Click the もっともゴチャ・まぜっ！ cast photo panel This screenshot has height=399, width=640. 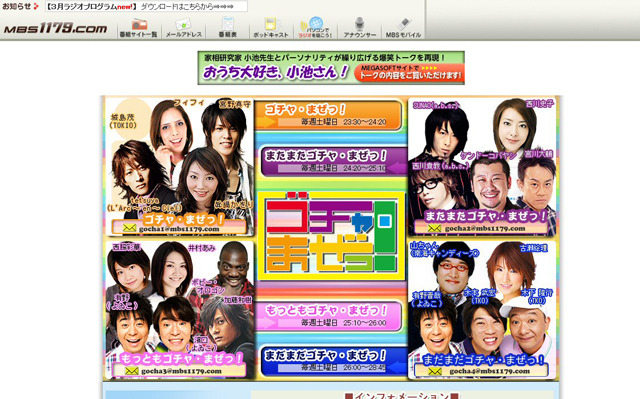coord(180,310)
